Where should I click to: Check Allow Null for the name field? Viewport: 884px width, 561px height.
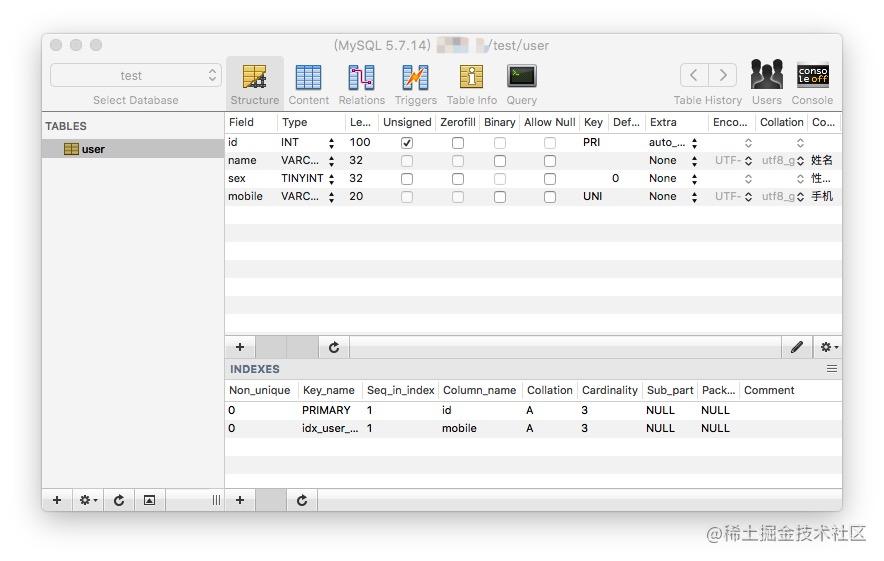(550, 161)
